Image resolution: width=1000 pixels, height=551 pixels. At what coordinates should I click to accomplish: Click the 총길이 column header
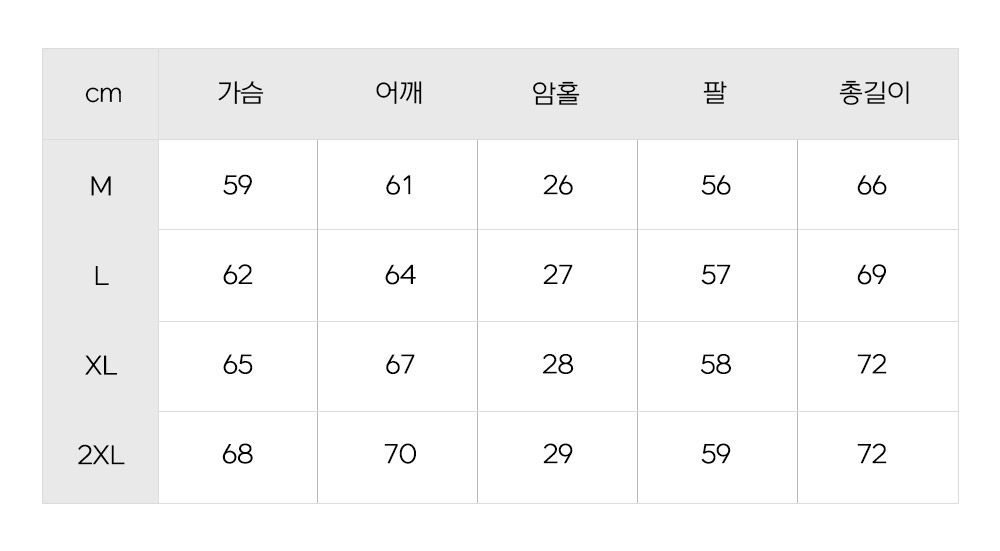[x=875, y=94]
